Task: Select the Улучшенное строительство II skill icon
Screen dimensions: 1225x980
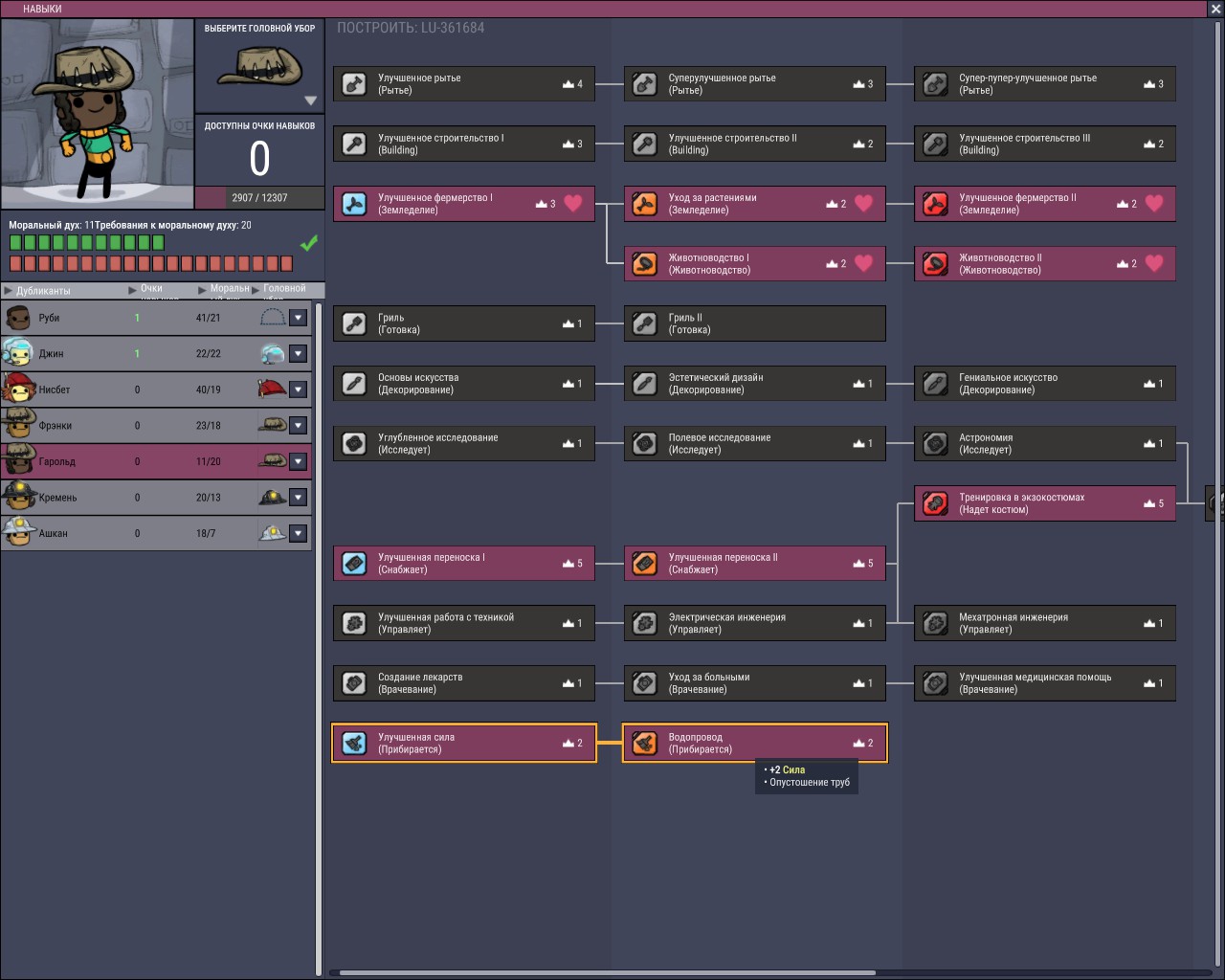Action: 645,144
